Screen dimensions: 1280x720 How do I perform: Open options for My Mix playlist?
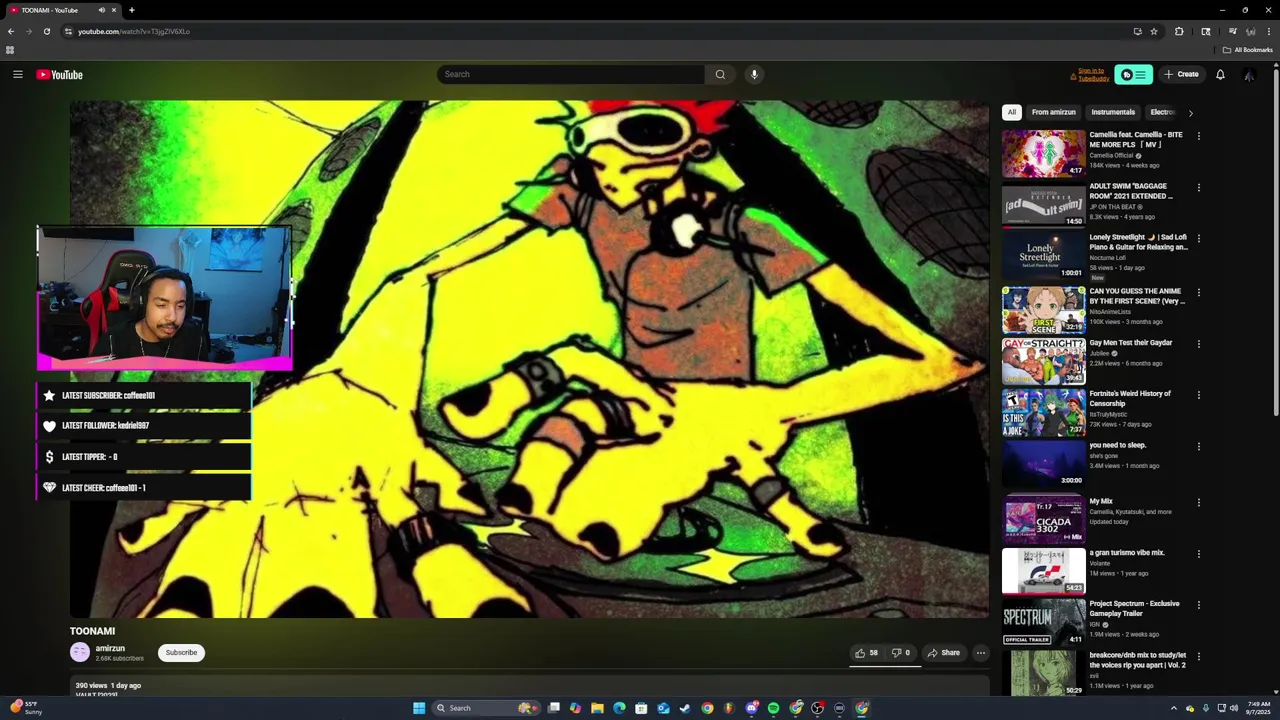[x=1198, y=502]
